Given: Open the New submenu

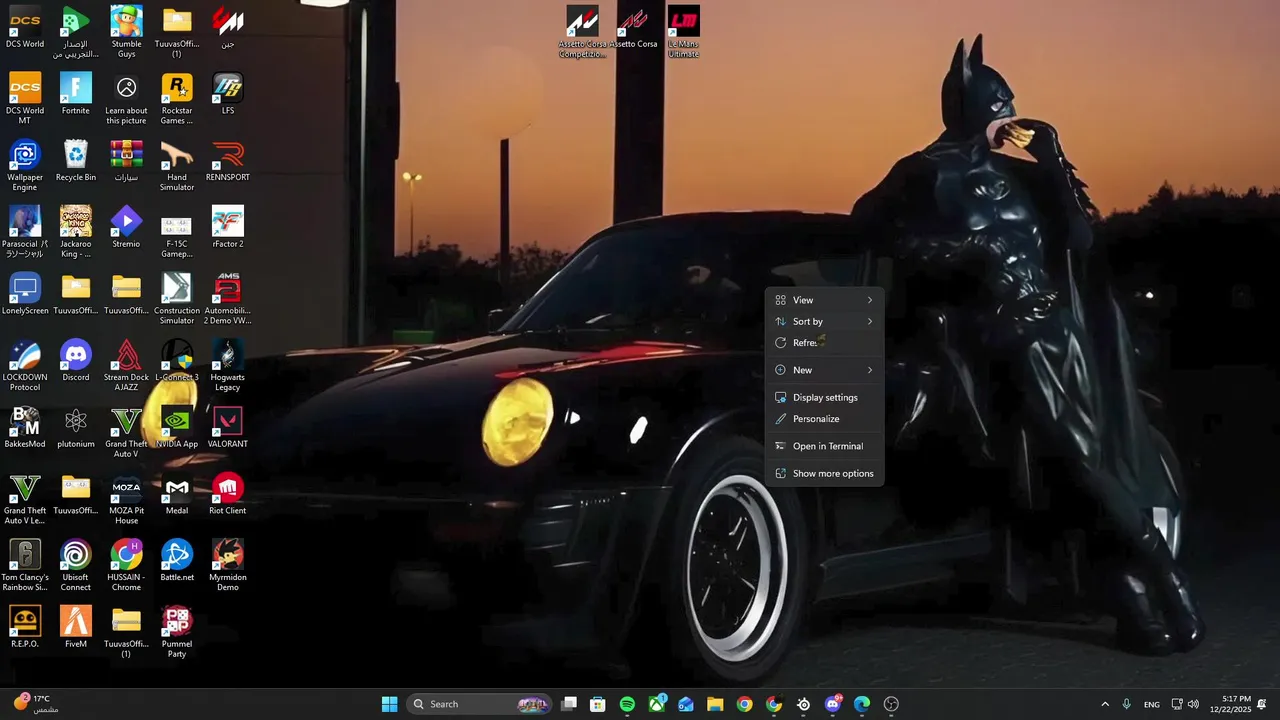Looking at the screenshot, I should pos(825,370).
